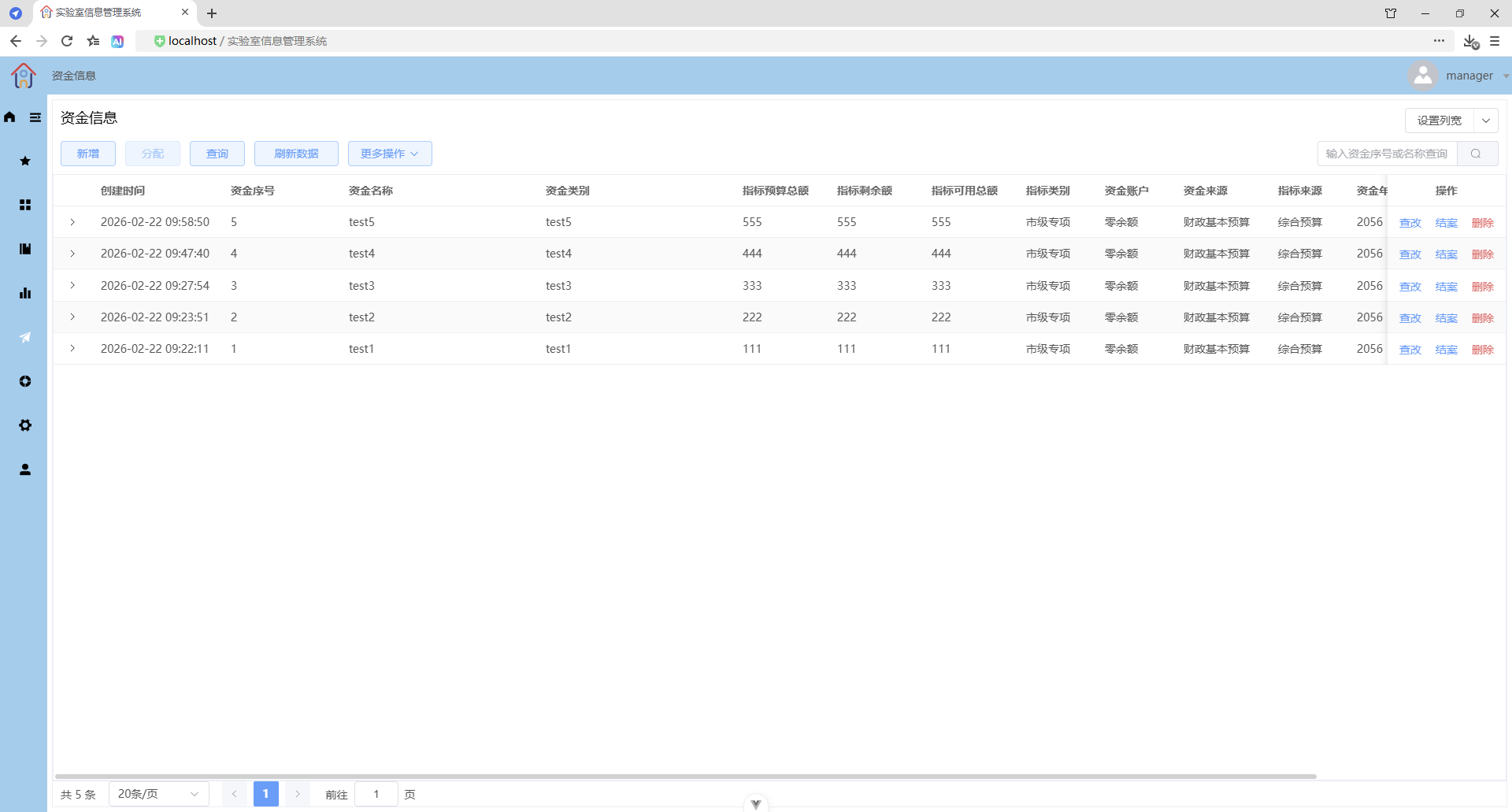This screenshot has height=812, width=1512.
Task: Click the icon left of the minimize button
Action: coord(1391,13)
